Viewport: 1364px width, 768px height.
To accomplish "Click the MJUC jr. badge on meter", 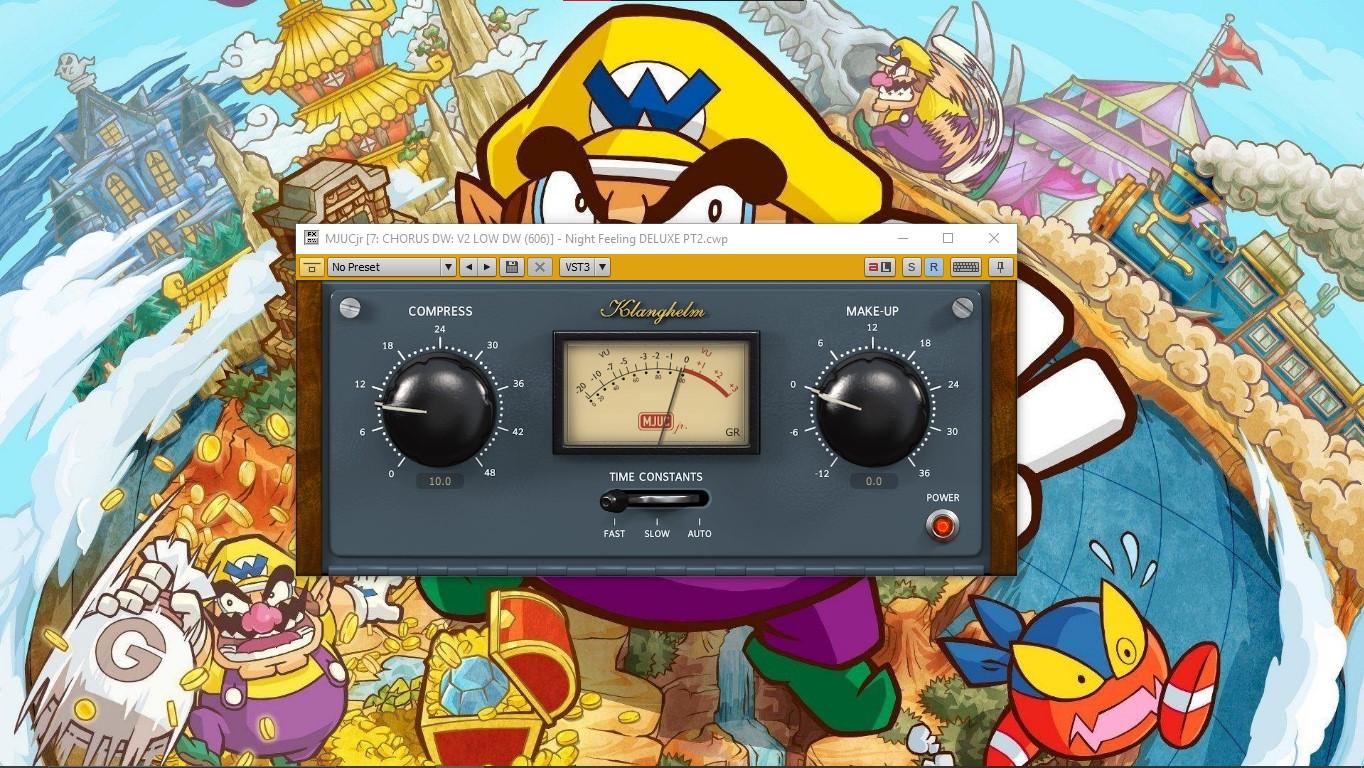I will coord(664,422).
